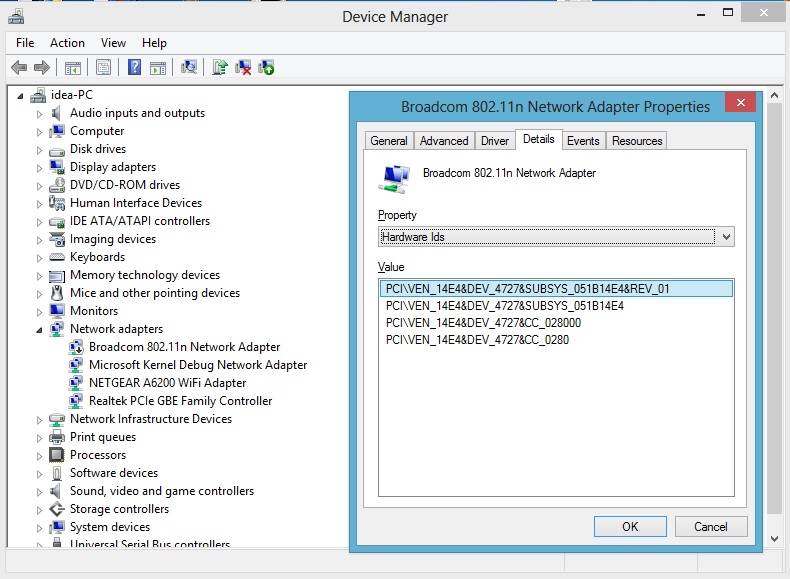
Task: Select Software devices entry
Action: point(114,473)
